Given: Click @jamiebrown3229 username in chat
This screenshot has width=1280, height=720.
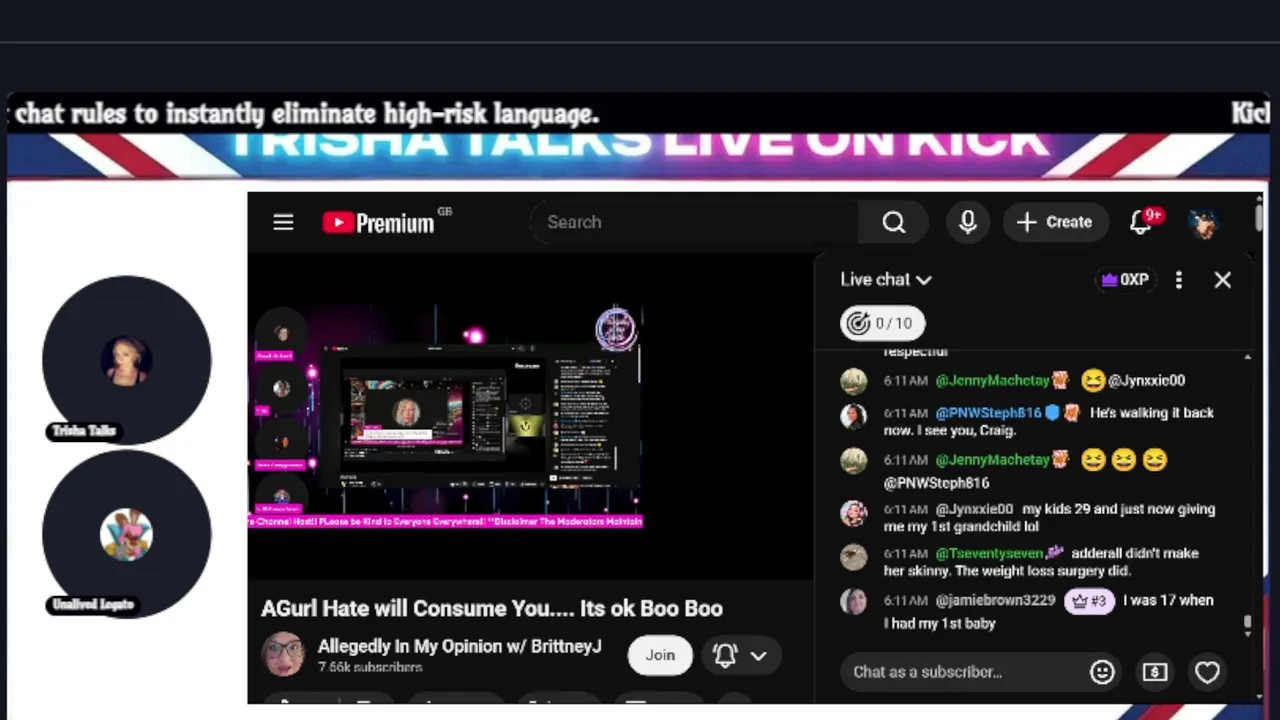Looking at the screenshot, I should pyautogui.click(x=995, y=601).
